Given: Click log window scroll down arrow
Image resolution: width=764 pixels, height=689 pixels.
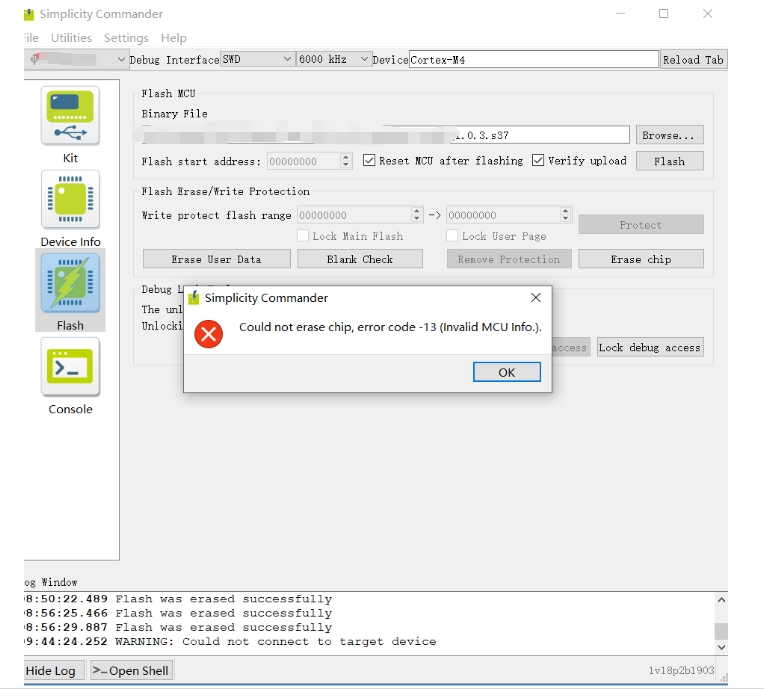Looking at the screenshot, I should (721, 648).
